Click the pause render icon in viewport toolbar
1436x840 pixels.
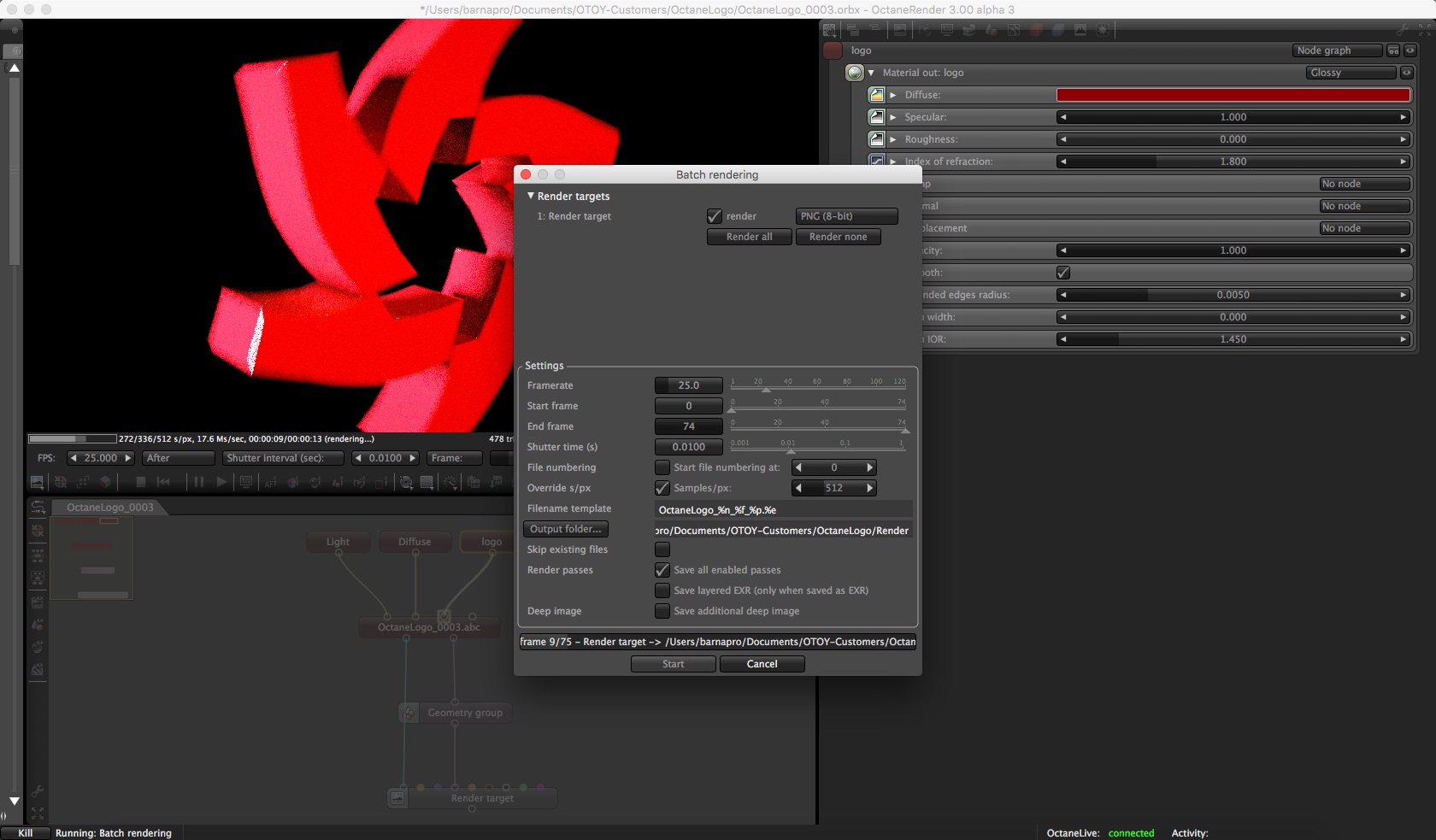[199, 482]
